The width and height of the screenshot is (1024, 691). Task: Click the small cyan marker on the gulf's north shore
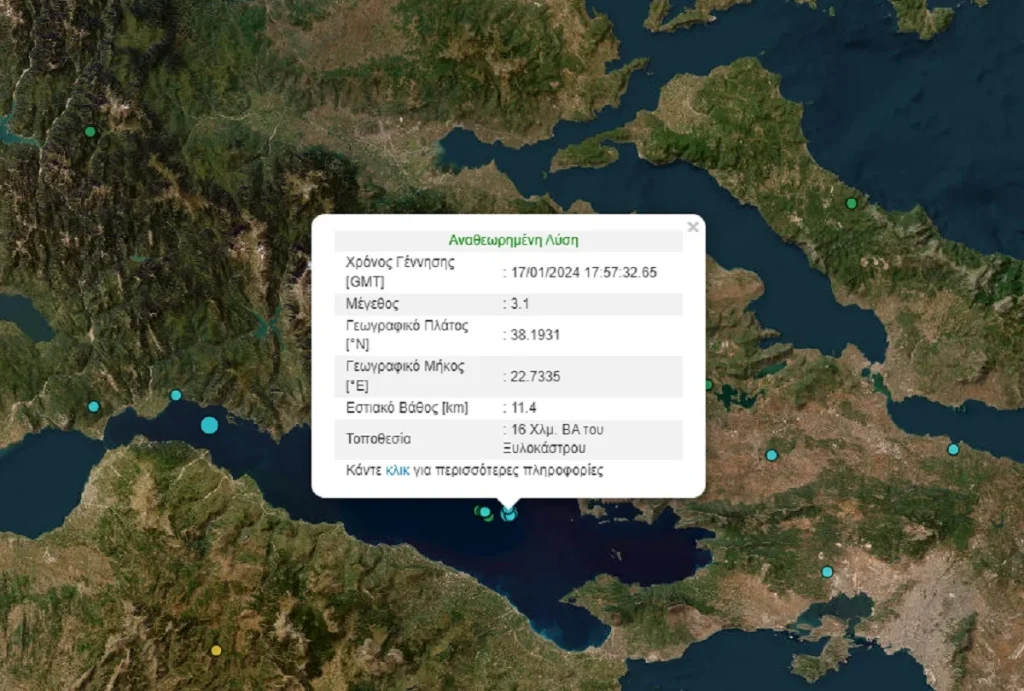(x=176, y=395)
